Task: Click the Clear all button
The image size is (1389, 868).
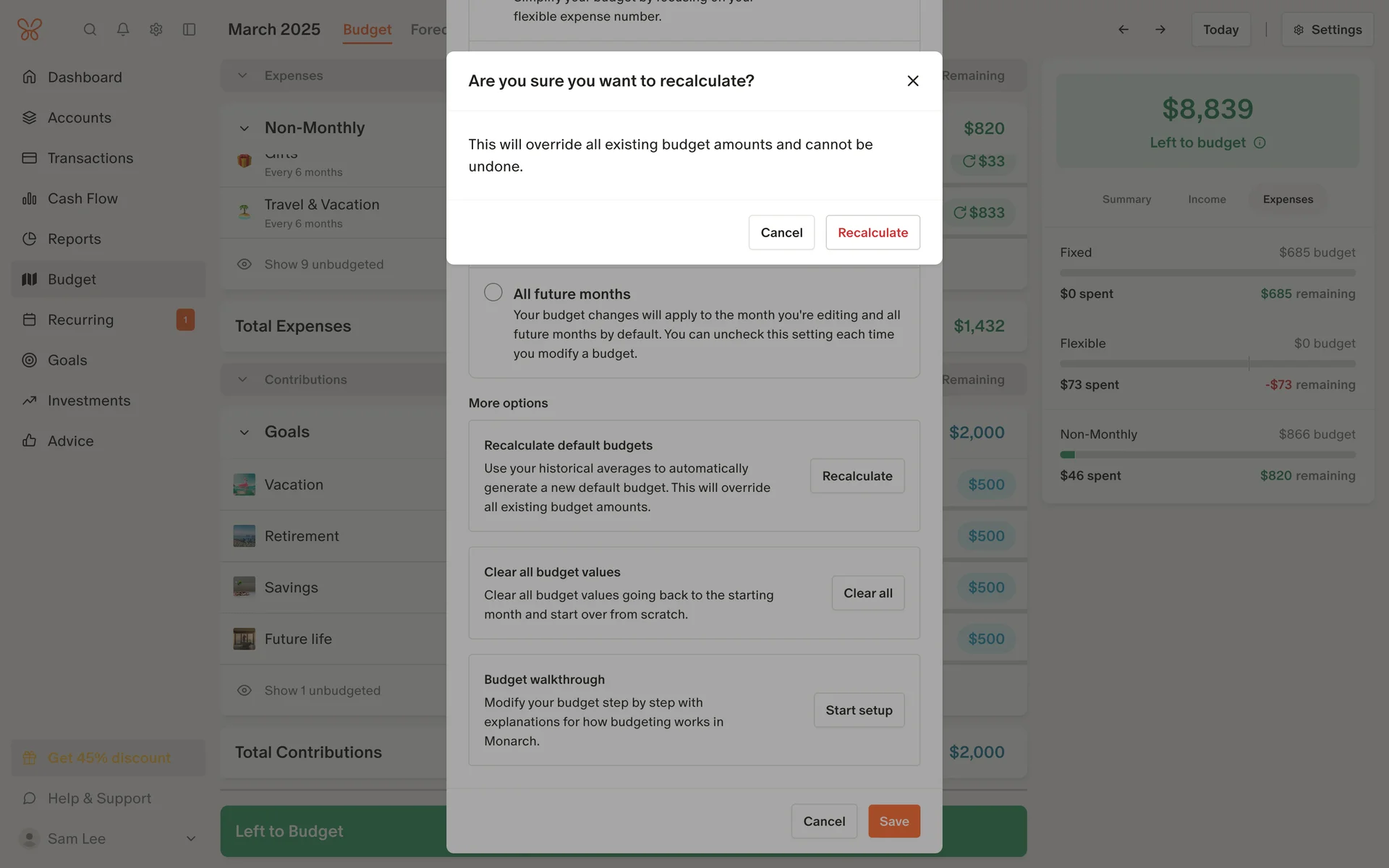Action: [x=867, y=593]
